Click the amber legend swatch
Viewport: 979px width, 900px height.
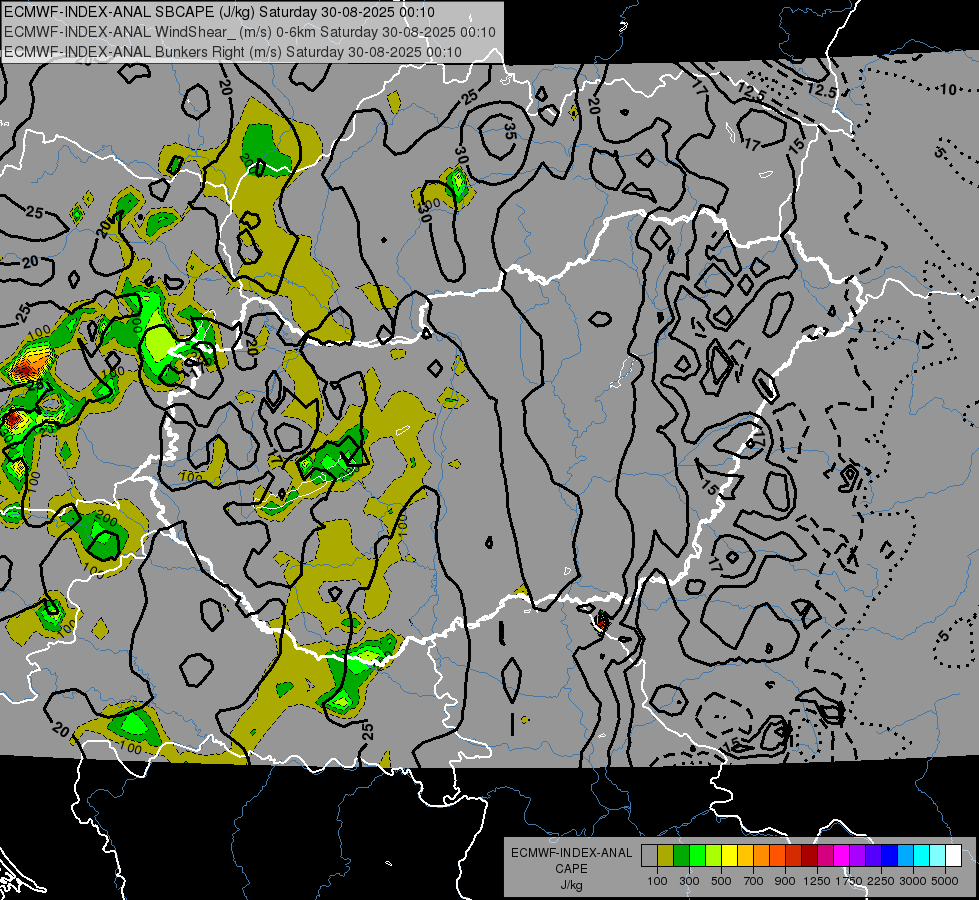pyautogui.click(x=745, y=856)
